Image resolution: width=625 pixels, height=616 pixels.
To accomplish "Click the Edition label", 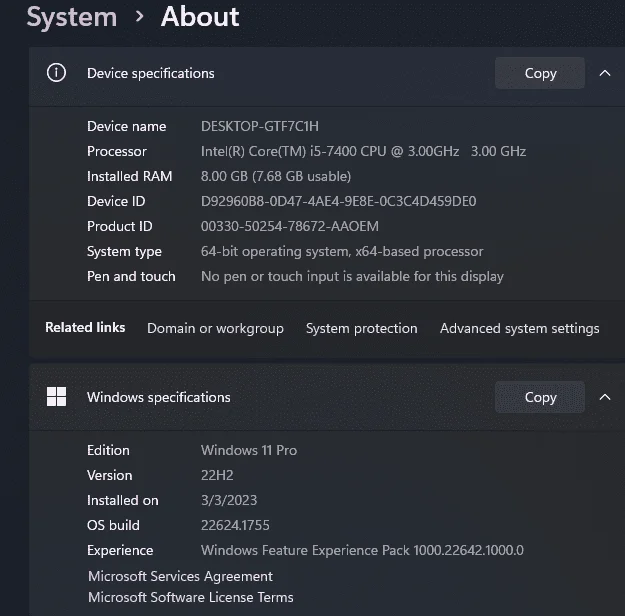I will [108, 451].
